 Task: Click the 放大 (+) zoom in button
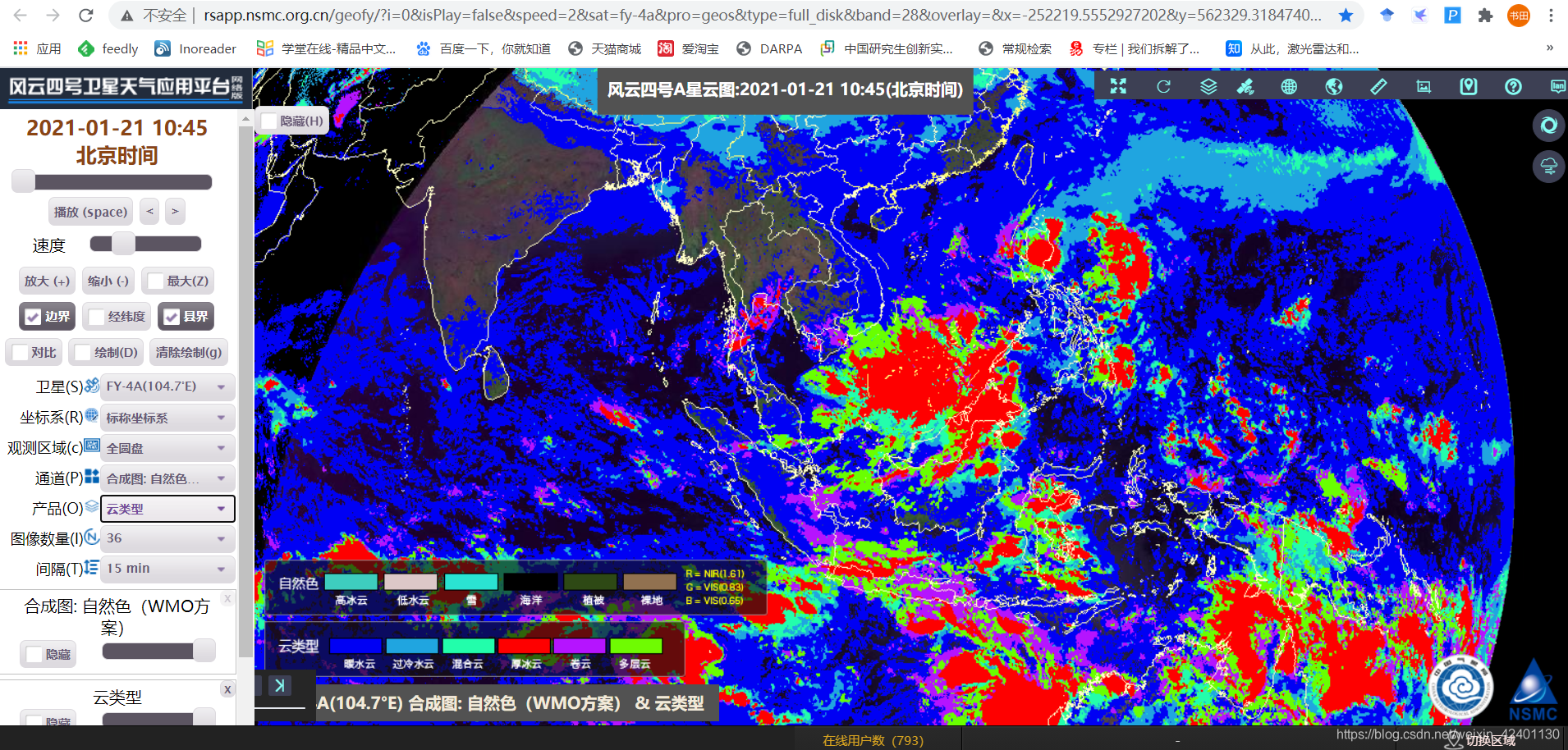click(47, 281)
